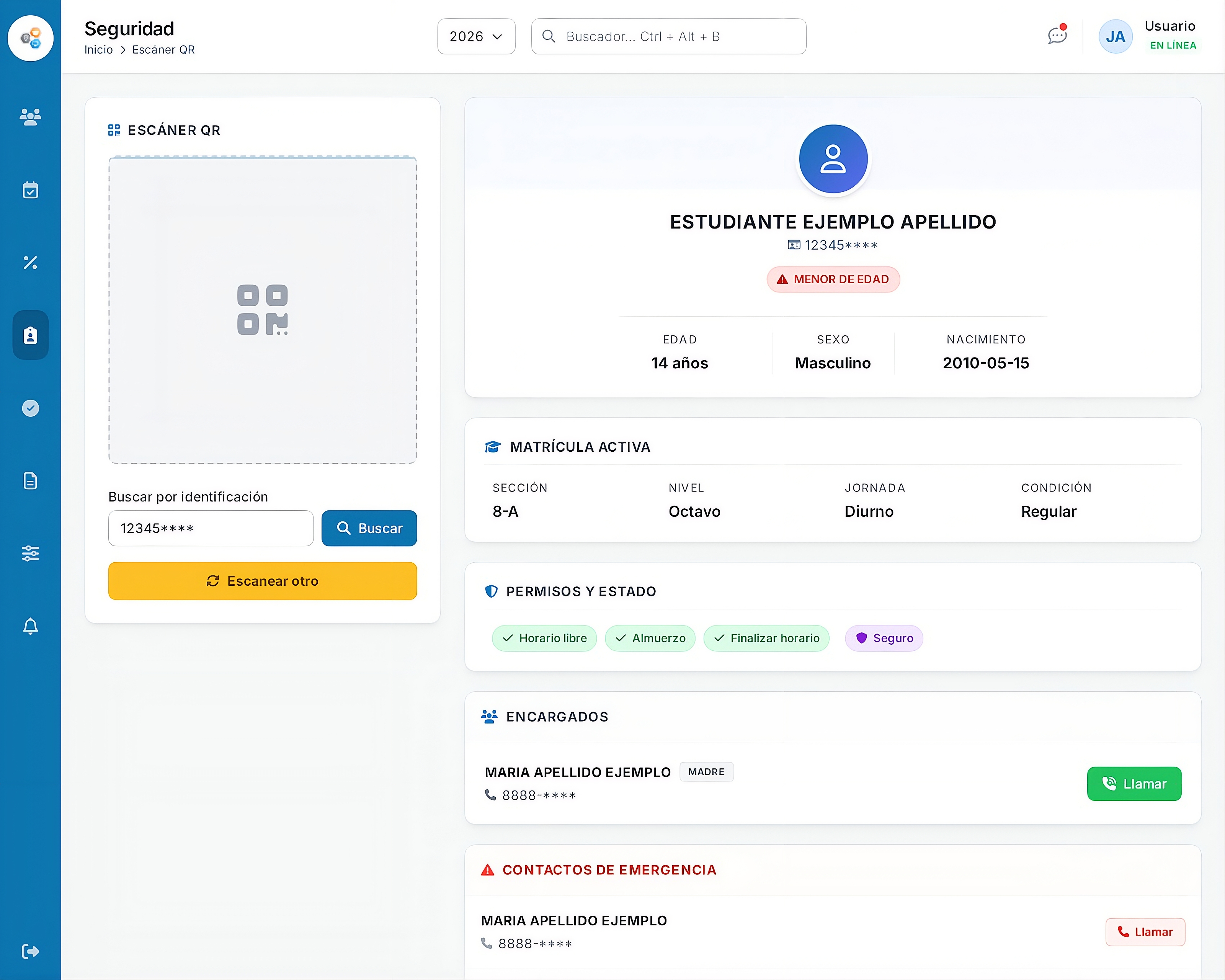Image resolution: width=1225 pixels, height=980 pixels.
Task: Open the users group sidebar icon
Action: (x=31, y=117)
